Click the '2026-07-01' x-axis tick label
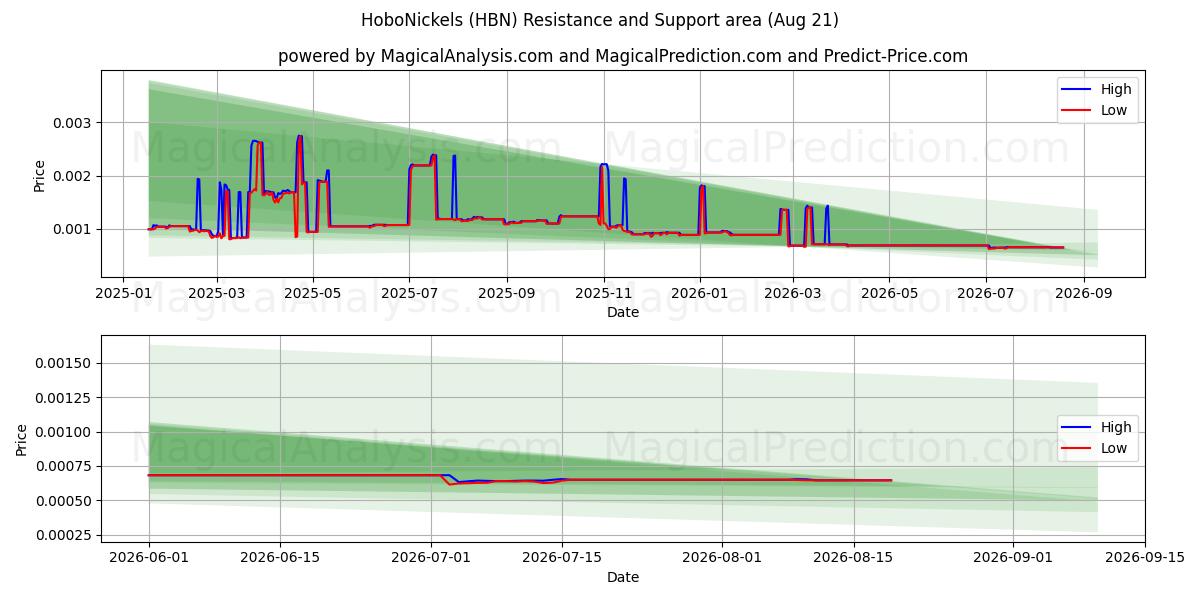Image resolution: width=1200 pixels, height=600 pixels. coord(431,558)
